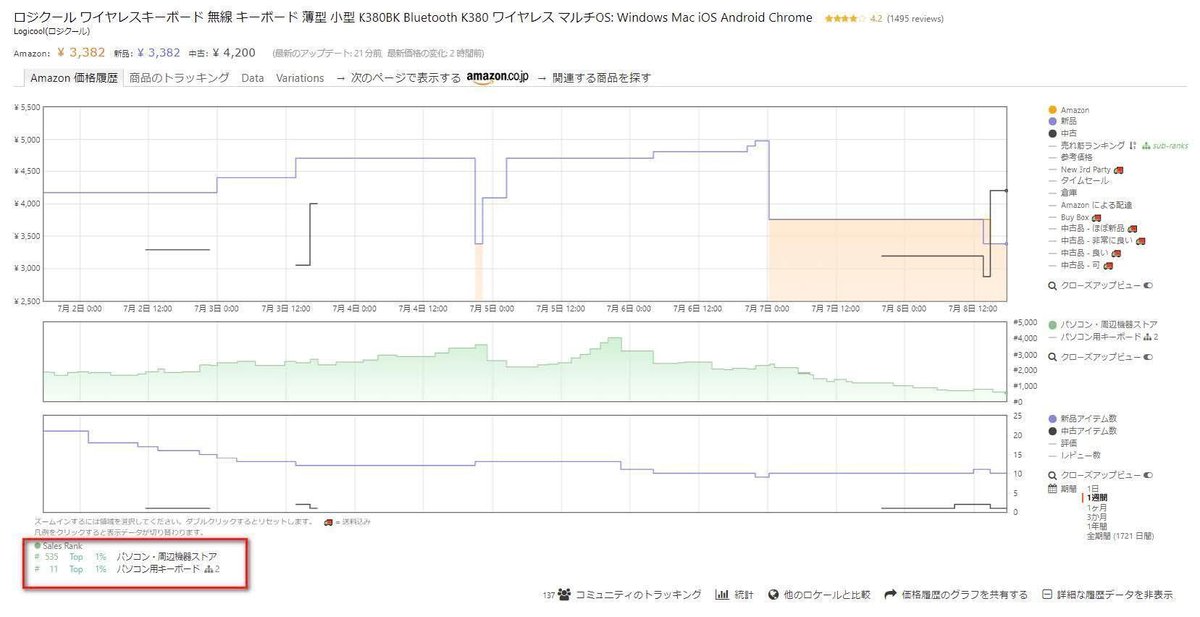Viewport: 1200px width, 617px height.
Task: Click the truck icon beside Buy Box
Action: [1097, 217]
